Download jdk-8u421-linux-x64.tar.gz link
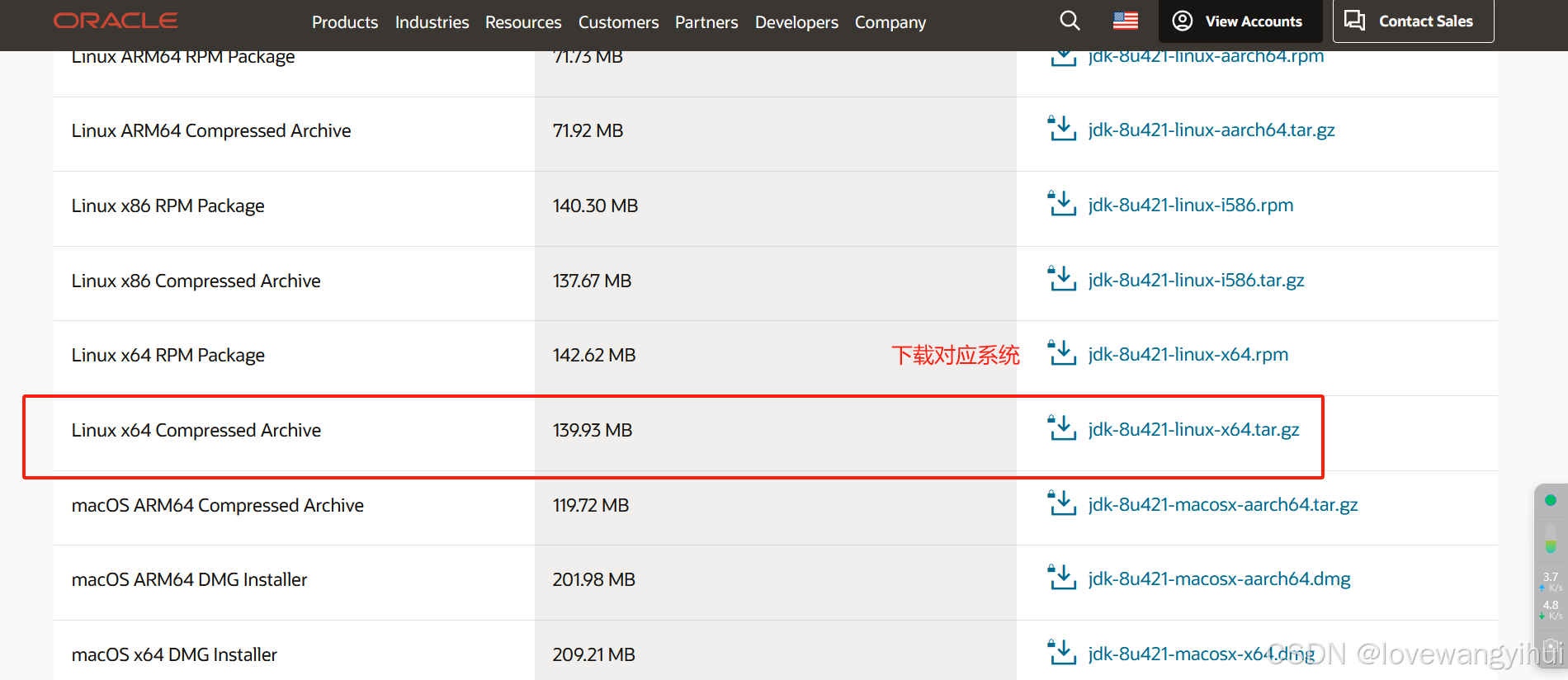The height and width of the screenshot is (680, 1568). pyautogui.click(x=1194, y=429)
